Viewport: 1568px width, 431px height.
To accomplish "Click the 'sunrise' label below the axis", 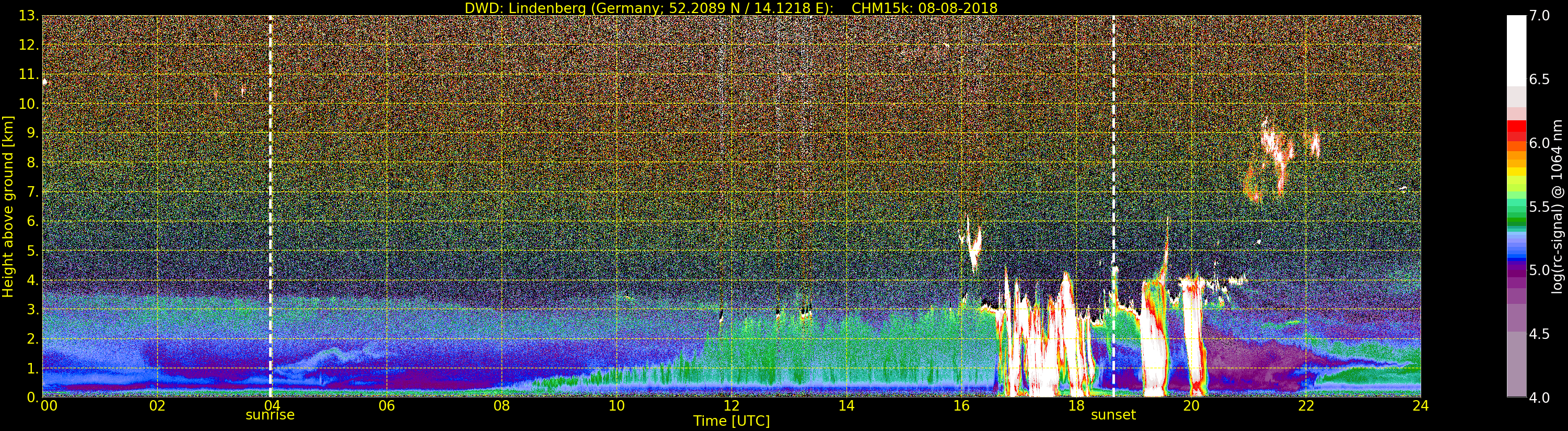I will (270, 415).
